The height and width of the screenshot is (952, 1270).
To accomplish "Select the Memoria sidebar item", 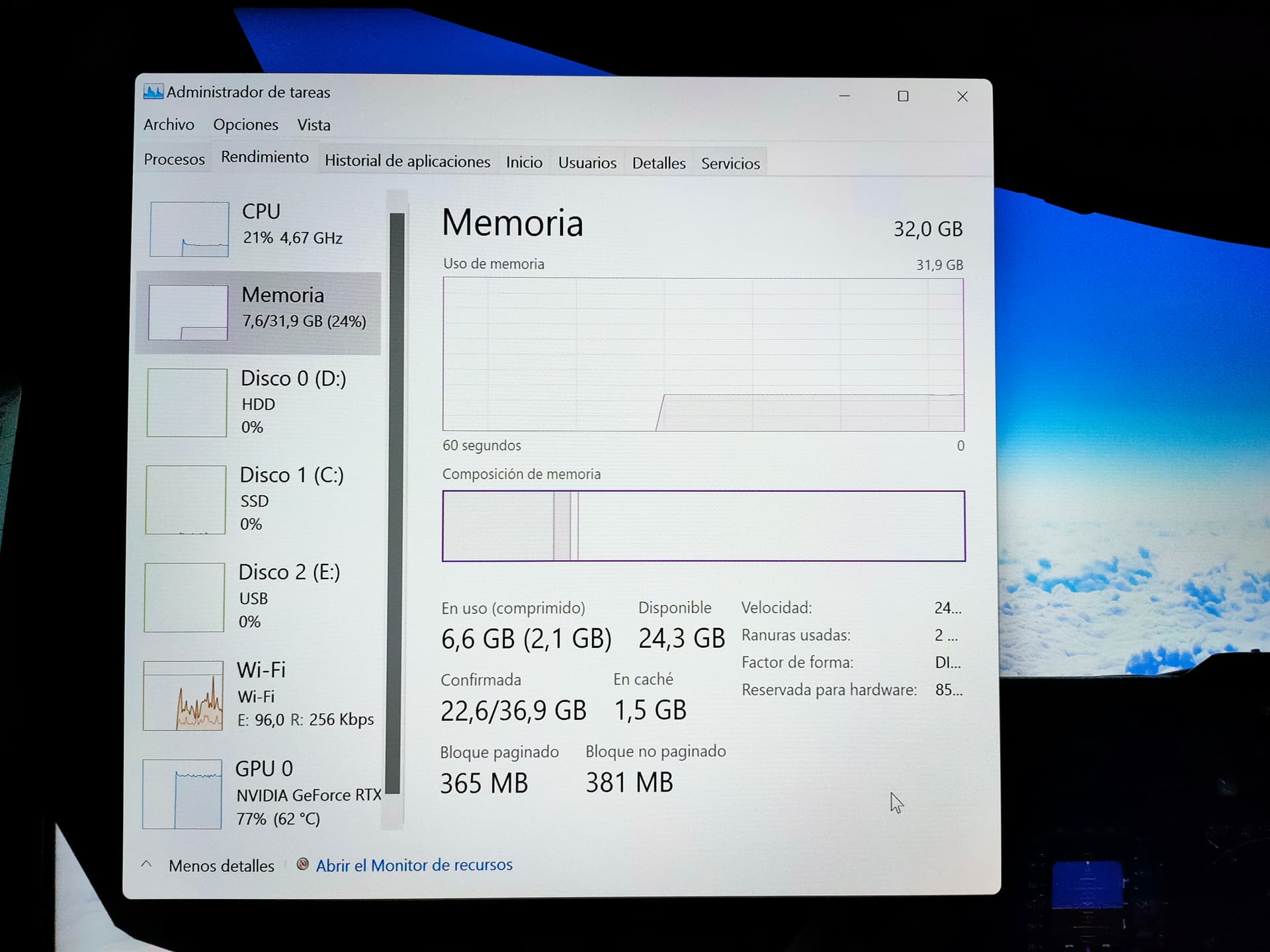I will tap(259, 313).
